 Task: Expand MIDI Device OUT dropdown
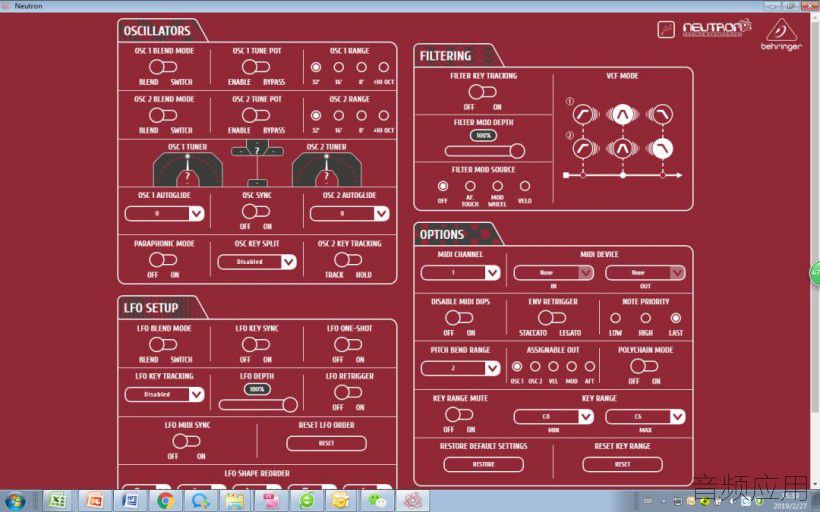[645, 272]
